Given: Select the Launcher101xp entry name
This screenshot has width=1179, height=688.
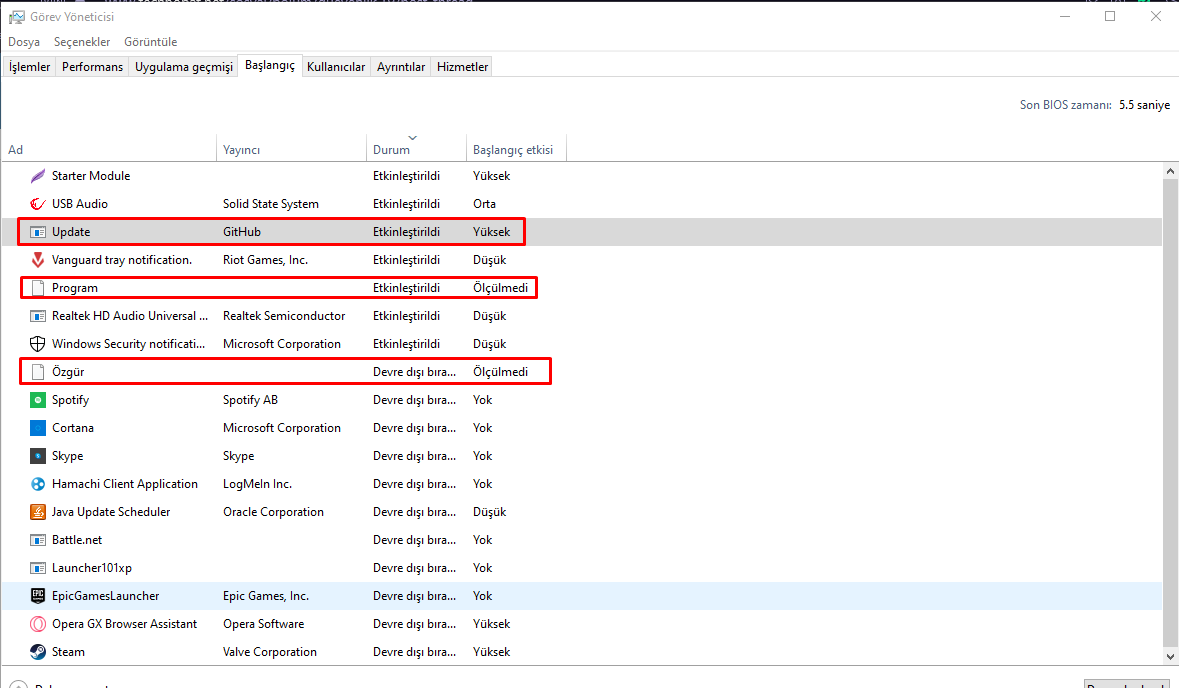Looking at the screenshot, I should pos(92,568).
